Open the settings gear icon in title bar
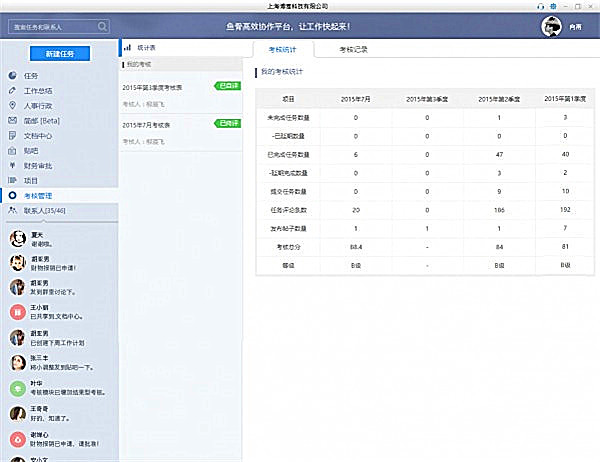This screenshot has height=462, width=600. (554, 6)
